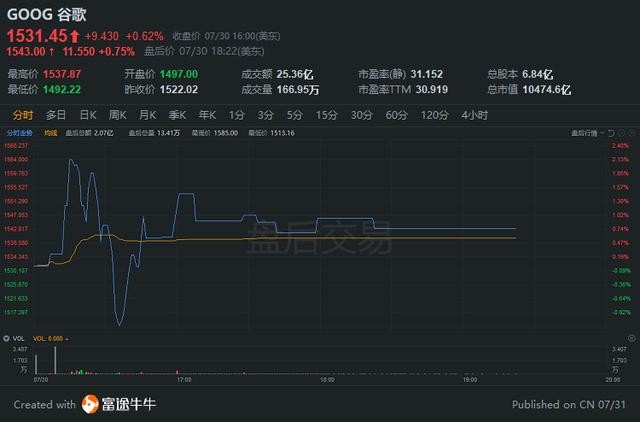The image size is (640, 422).
Task: Choose the 4小时 interval
Action: coord(475,115)
